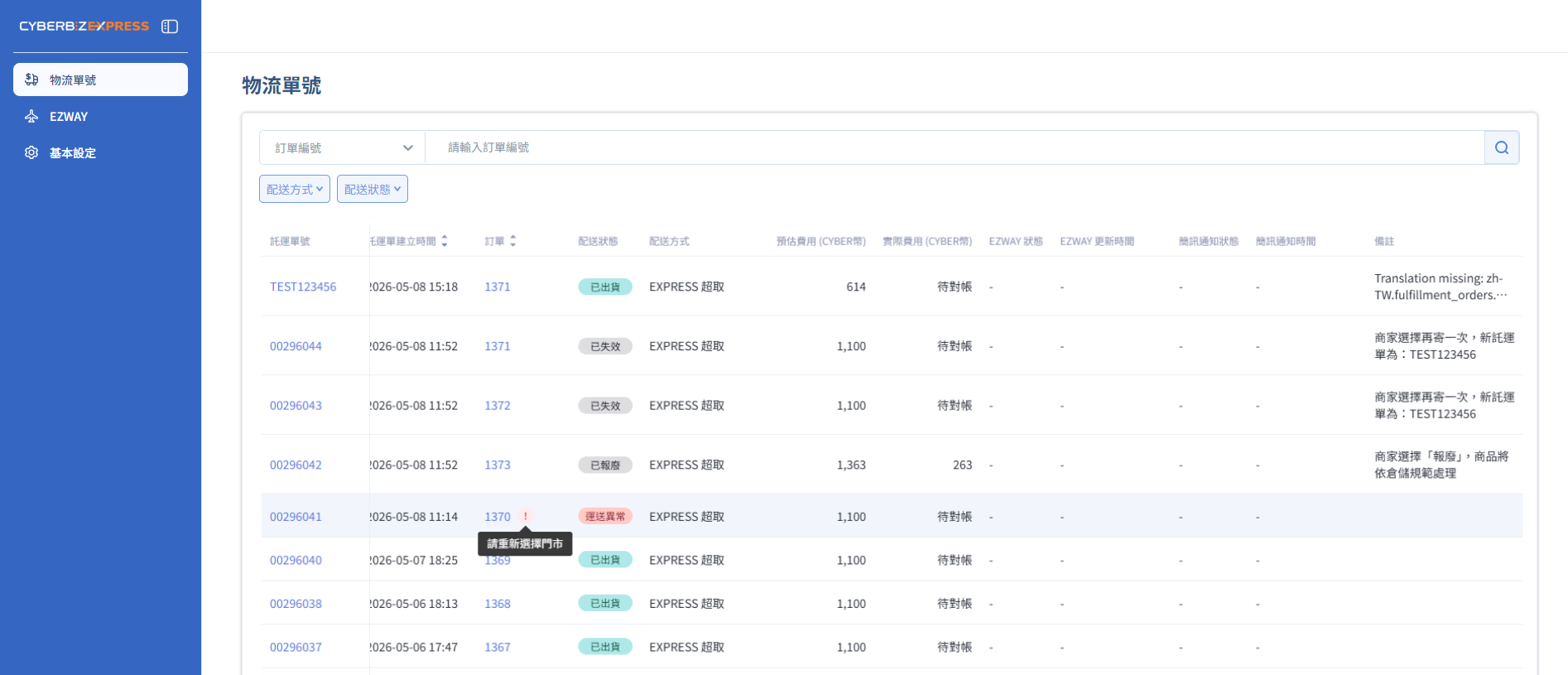Click the 實際費用 (CYBER幣) column header
Image resolution: width=1568 pixels, height=675 pixels.
927,242
